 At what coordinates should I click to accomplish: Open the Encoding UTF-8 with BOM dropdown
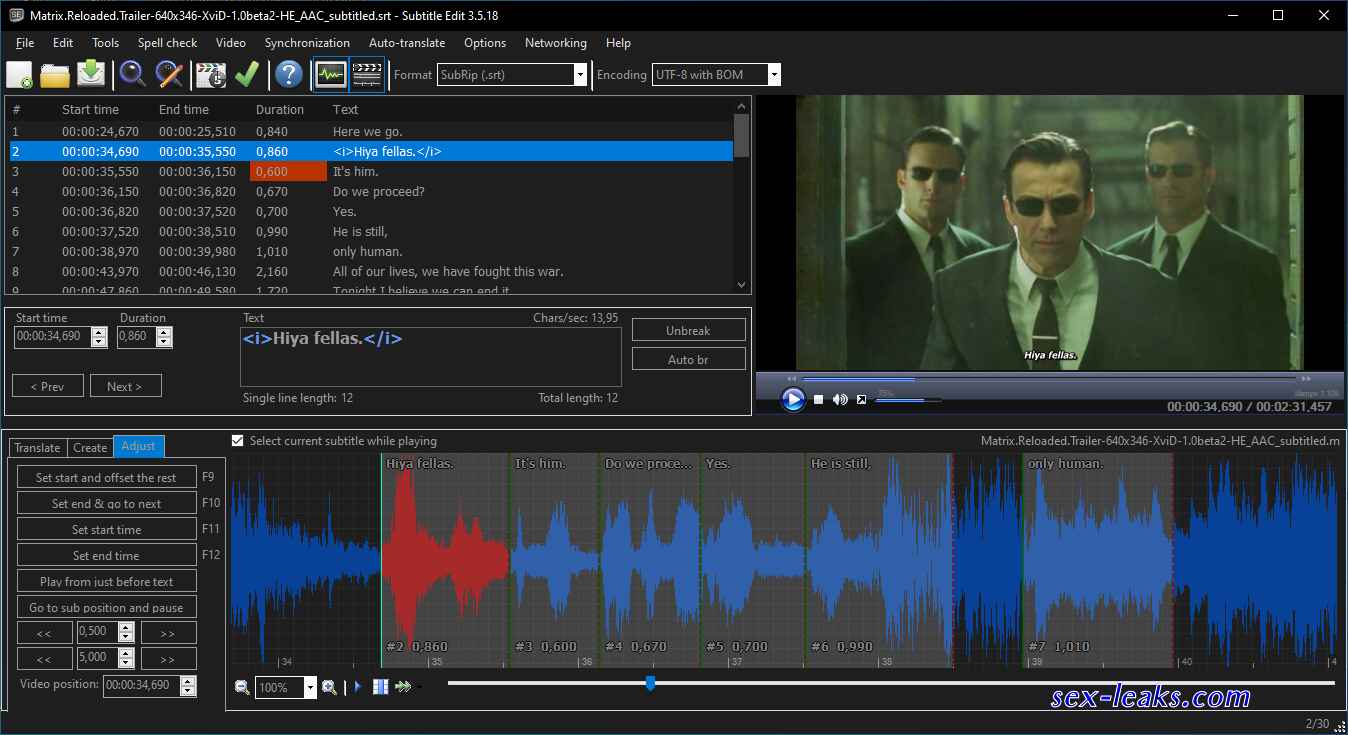774,75
